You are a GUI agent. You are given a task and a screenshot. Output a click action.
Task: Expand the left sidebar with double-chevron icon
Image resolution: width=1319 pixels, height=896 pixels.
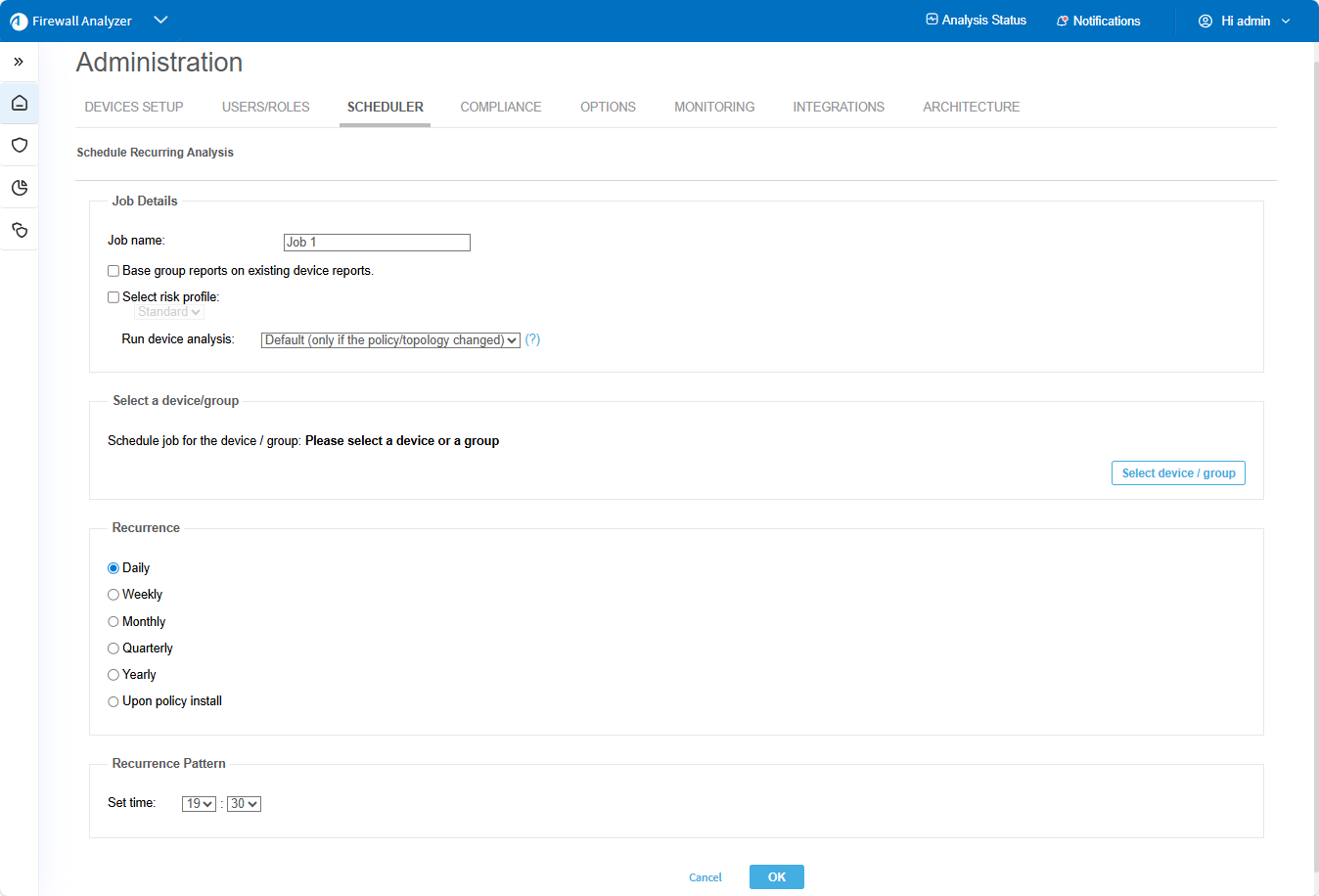19,62
